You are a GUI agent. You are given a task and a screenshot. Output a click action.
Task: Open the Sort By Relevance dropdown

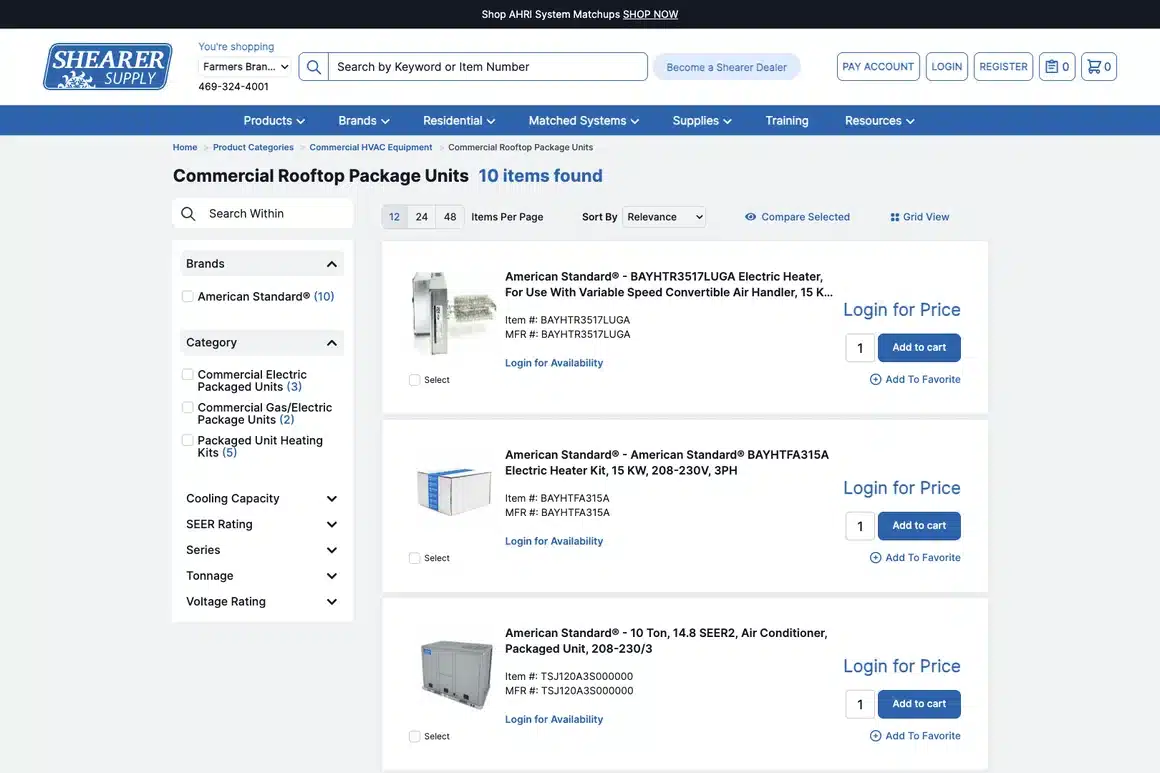[x=664, y=217]
